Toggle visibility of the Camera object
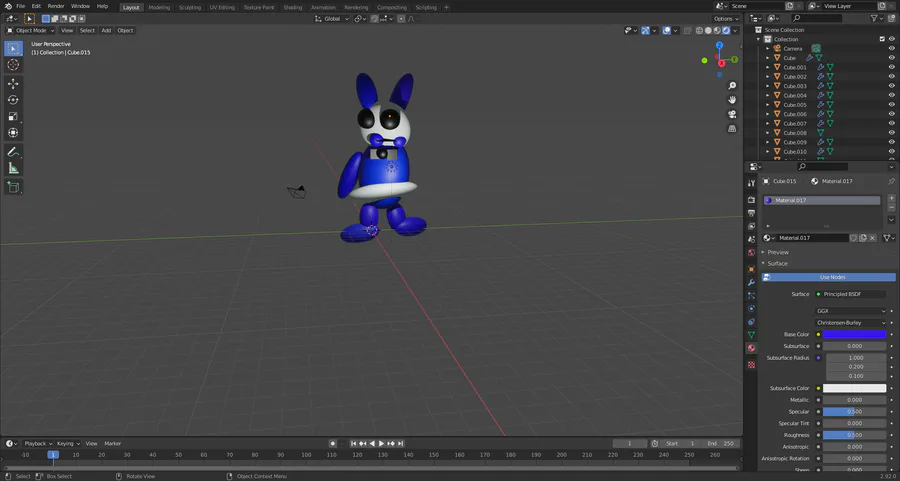Screen dimensions: 900x481 891,49
